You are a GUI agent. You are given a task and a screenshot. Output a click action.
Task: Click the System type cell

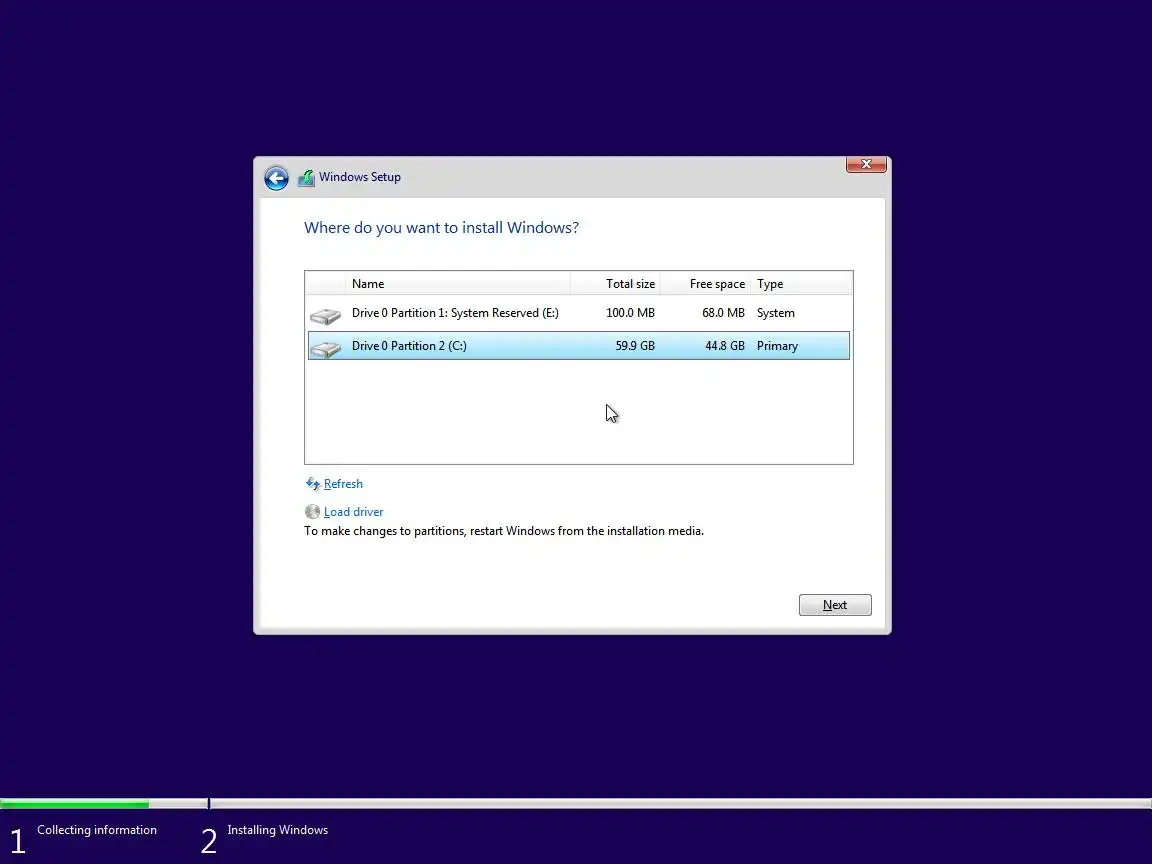coord(776,313)
